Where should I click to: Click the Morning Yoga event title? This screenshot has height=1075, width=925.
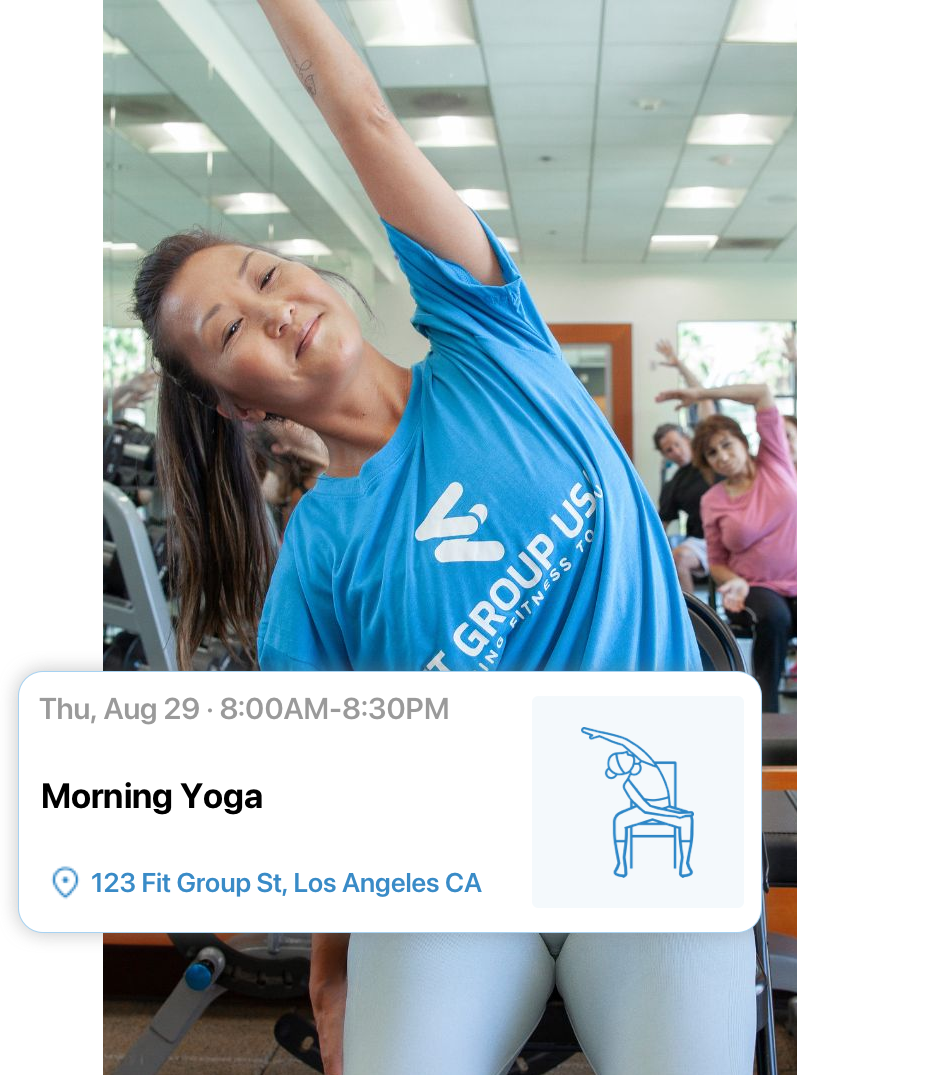(152, 797)
